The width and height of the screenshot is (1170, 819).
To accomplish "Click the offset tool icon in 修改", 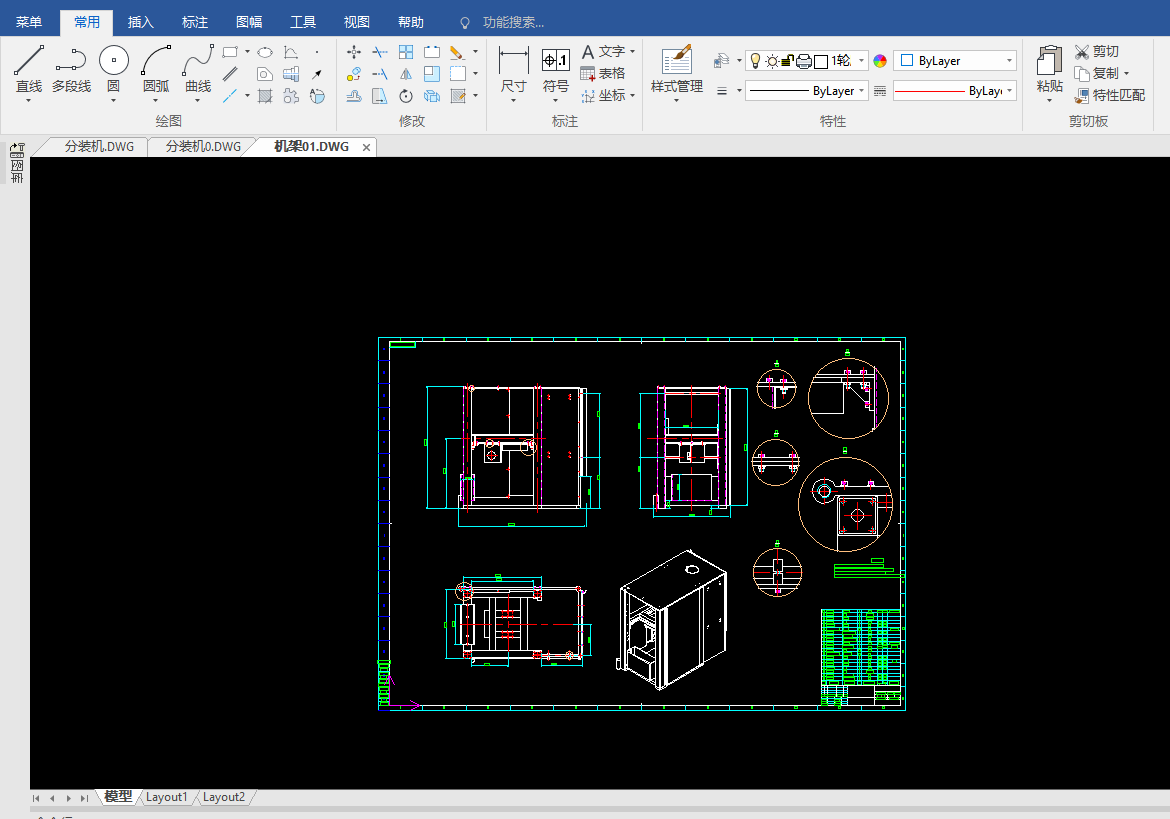I will point(354,95).
